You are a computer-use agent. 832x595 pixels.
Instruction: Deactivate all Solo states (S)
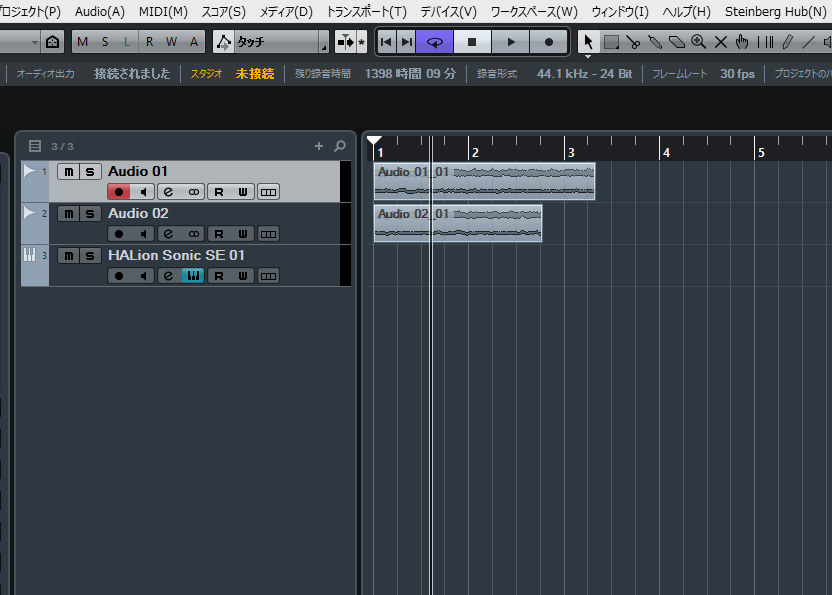[105, 42]
